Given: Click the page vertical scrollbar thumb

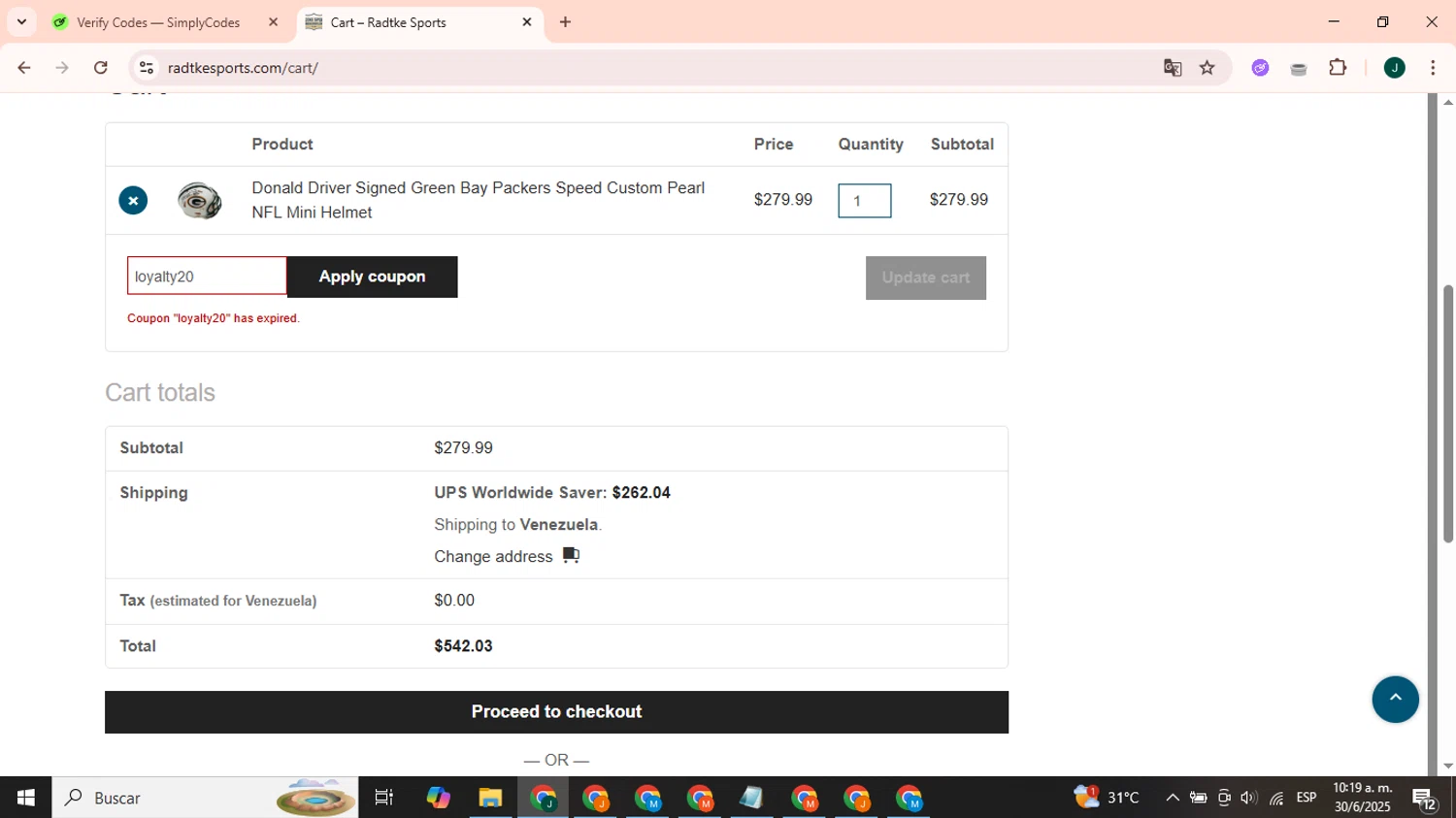Looking at the screenshot, I should tap(1447, 413).
